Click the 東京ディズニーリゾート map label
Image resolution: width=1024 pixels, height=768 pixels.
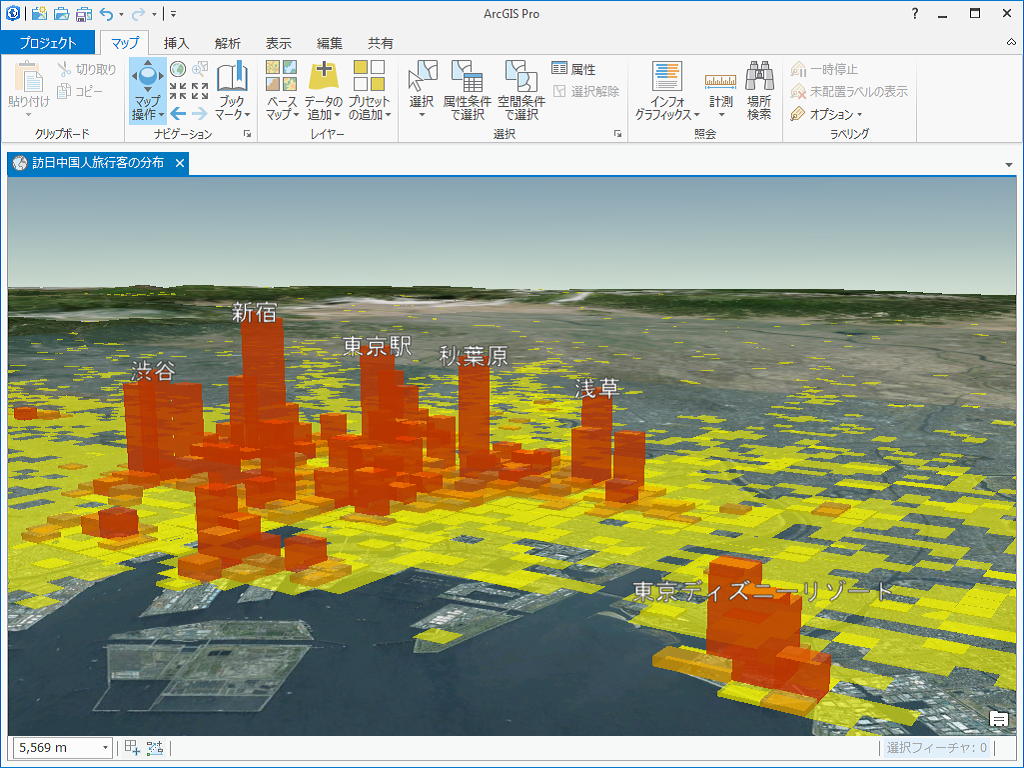763,591
